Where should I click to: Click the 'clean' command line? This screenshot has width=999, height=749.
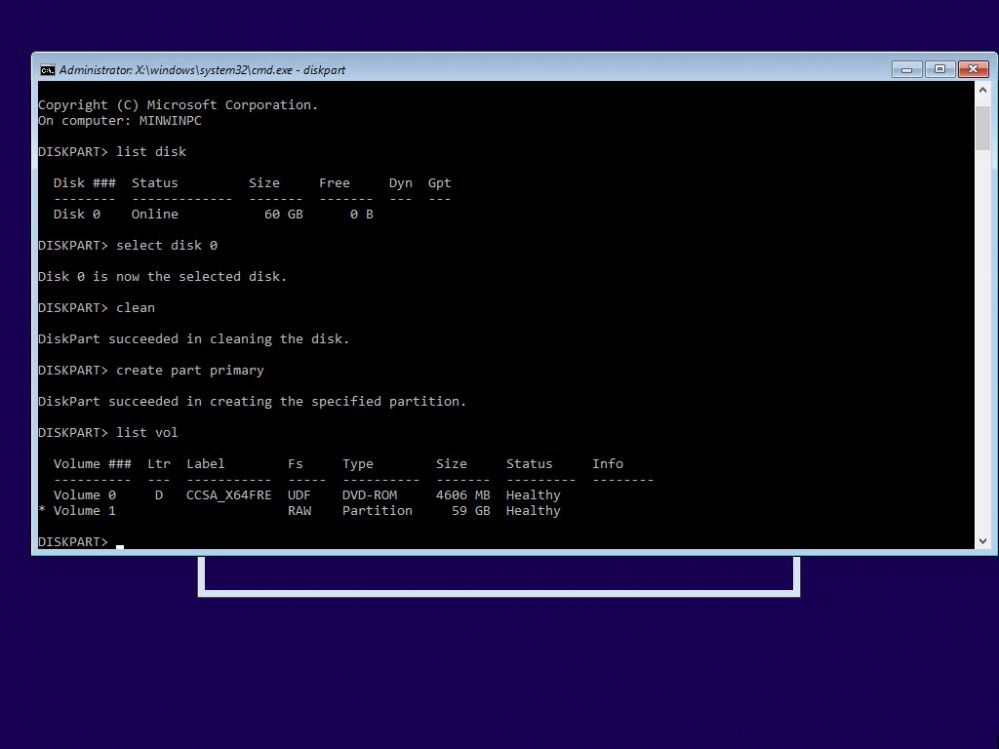pyautogui.click(x=96, y=308)
